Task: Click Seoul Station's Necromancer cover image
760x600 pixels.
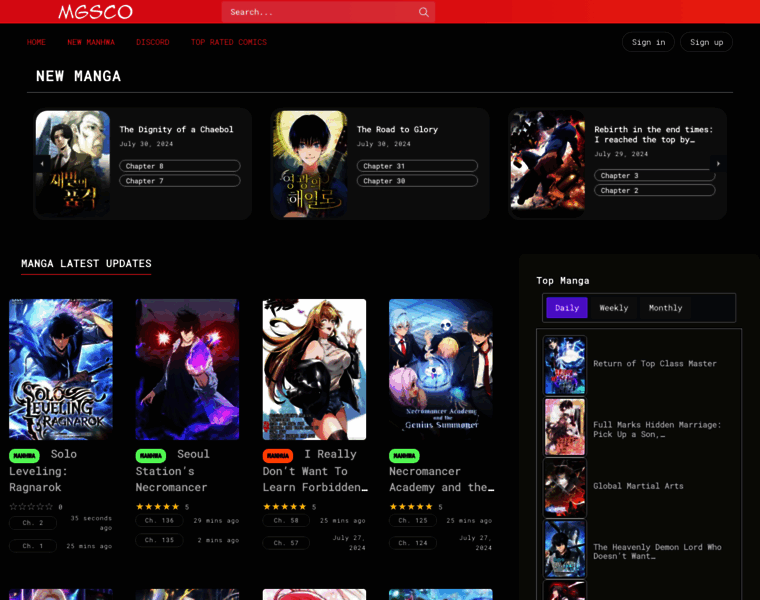Action: pos(188,369)
